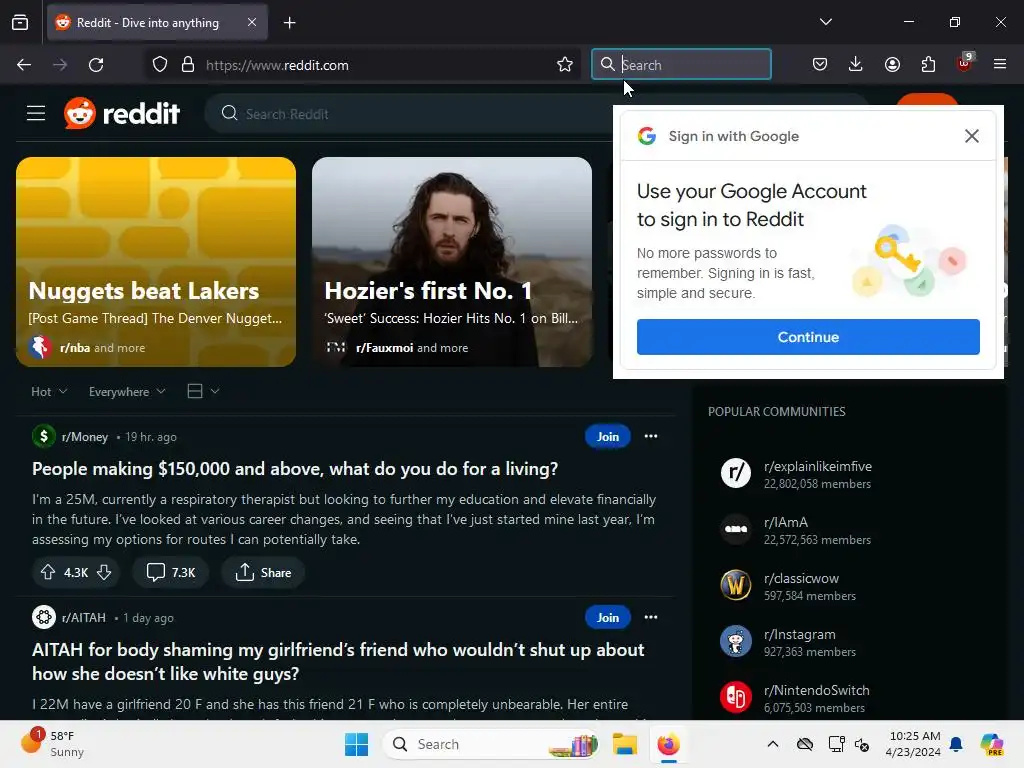Click the Firefox search bar field

click(x=681, y=65)
